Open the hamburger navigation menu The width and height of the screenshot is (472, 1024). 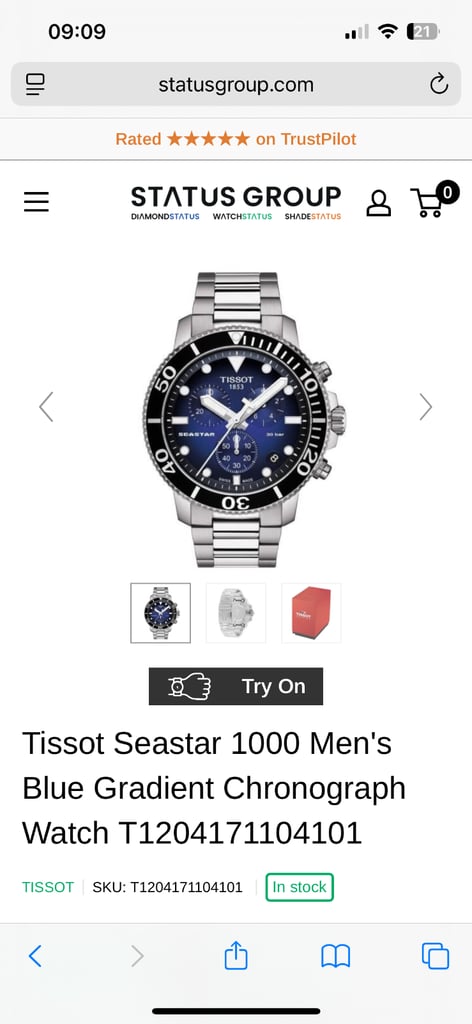coord(37,202)
